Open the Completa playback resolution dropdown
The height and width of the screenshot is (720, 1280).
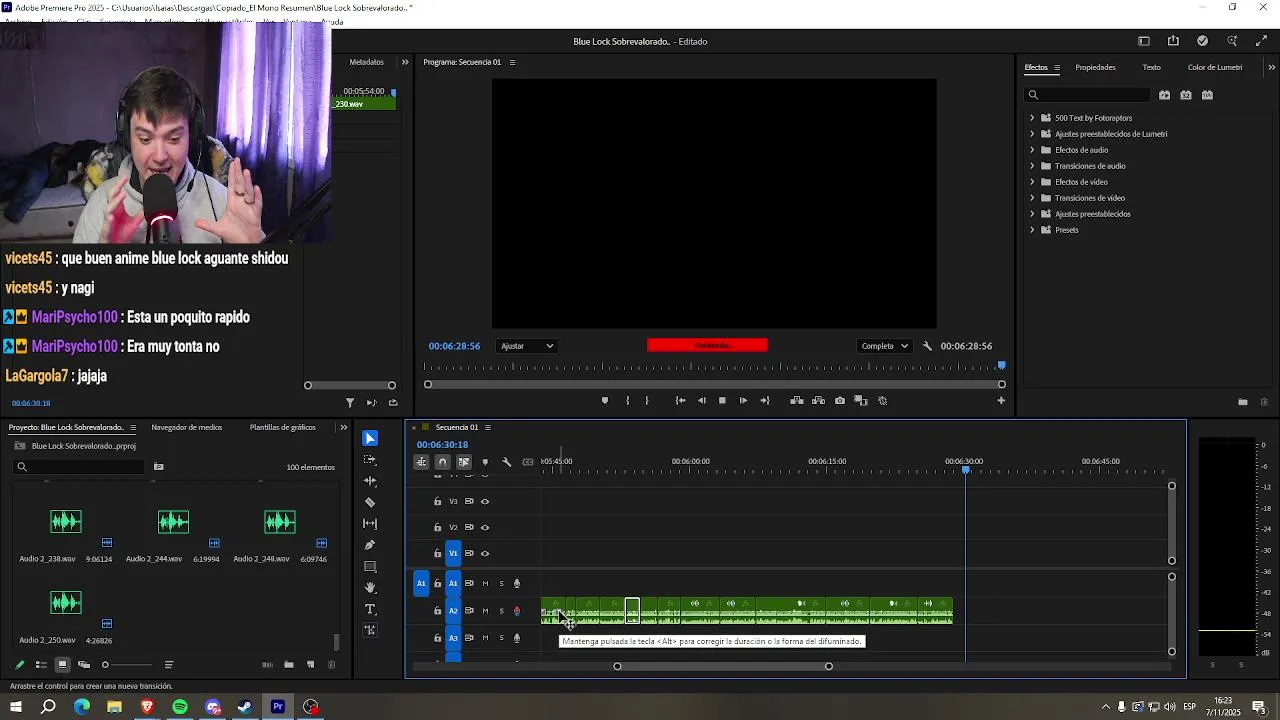click(x=885, y=346)
